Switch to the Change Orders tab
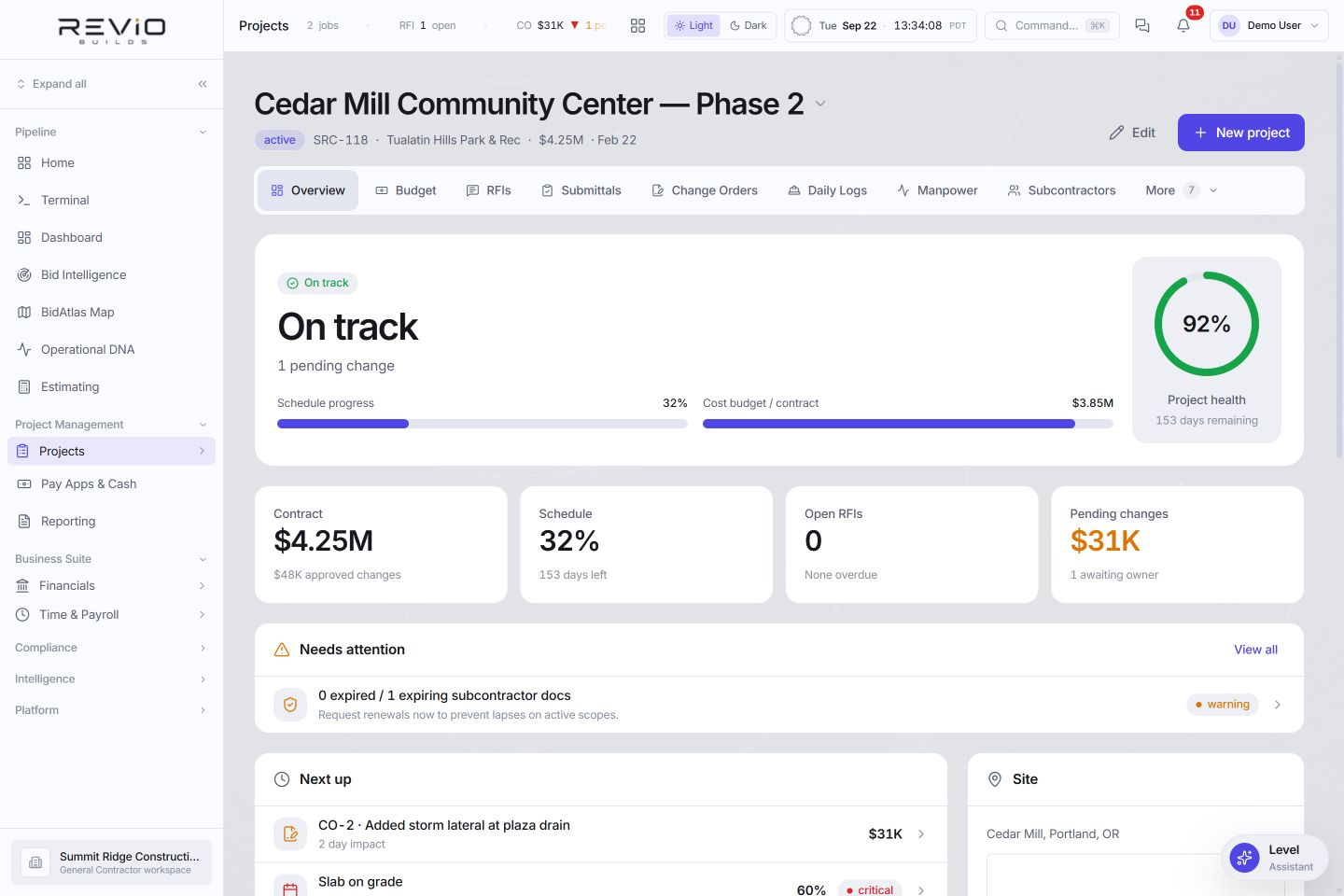Image resolution: width=1344 pixels, height=896 pixels. [x=705, y=190]
